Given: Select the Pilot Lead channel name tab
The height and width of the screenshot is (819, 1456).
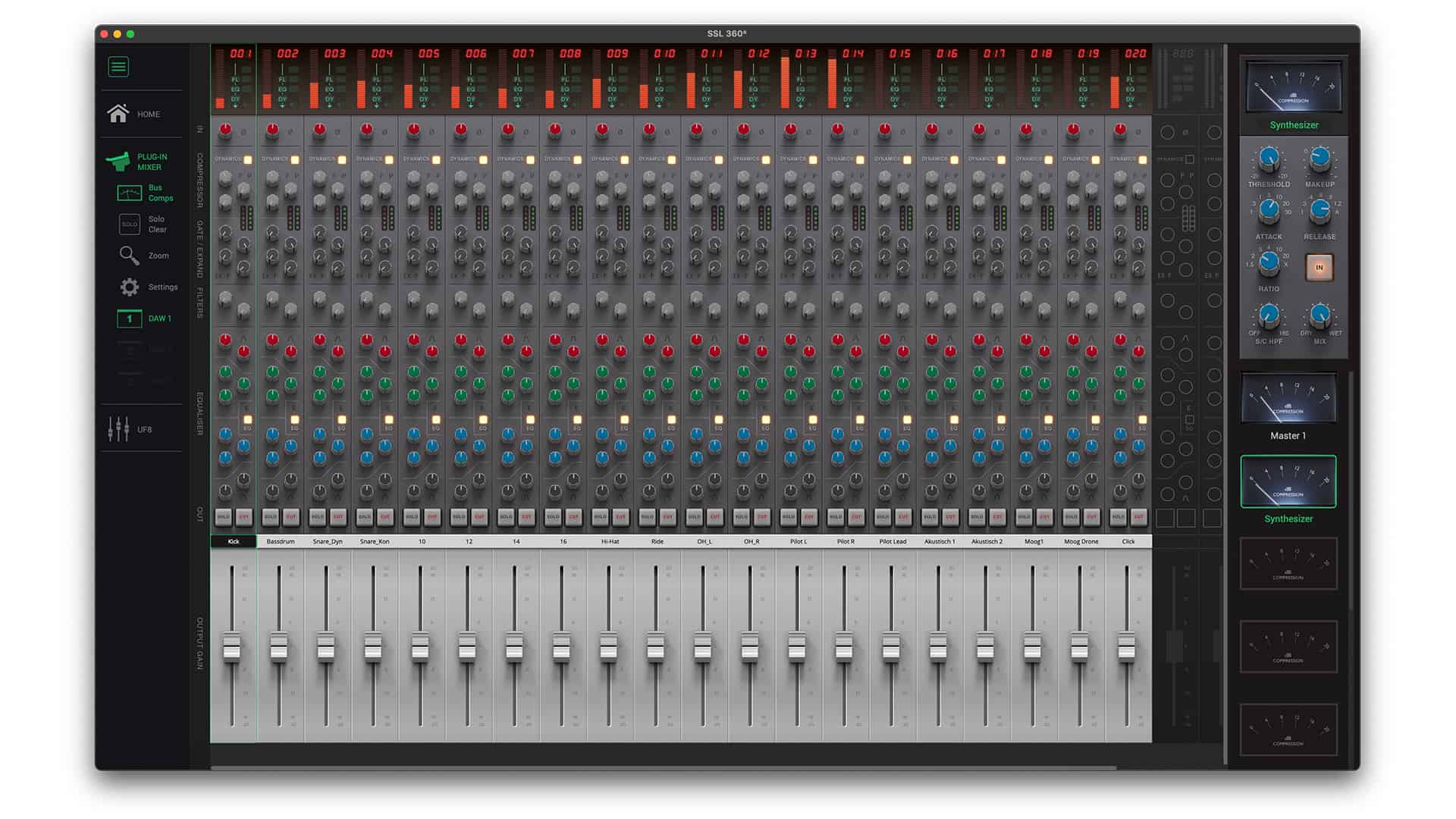Looking at the screenshot, I should click(x=893, y=541).
